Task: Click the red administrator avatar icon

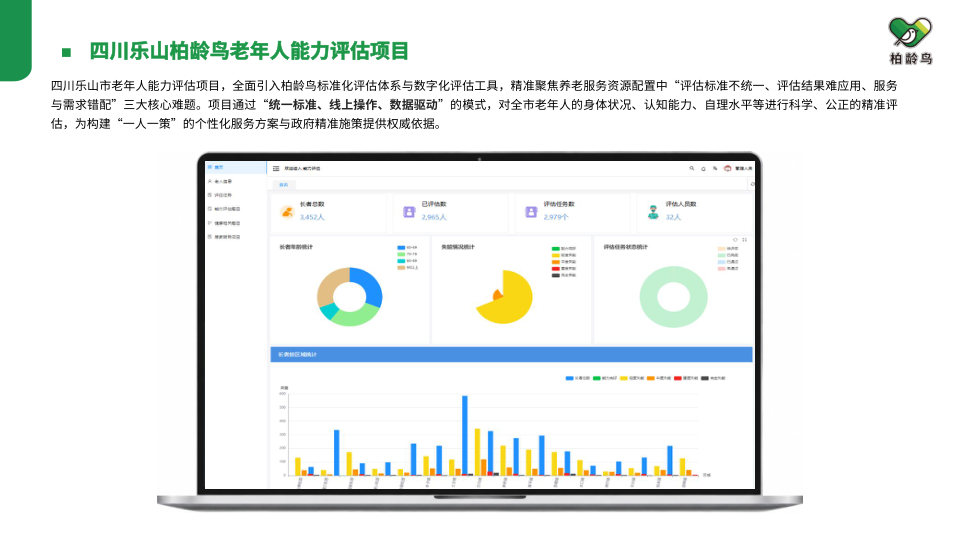Action: (x=727, y=168)
